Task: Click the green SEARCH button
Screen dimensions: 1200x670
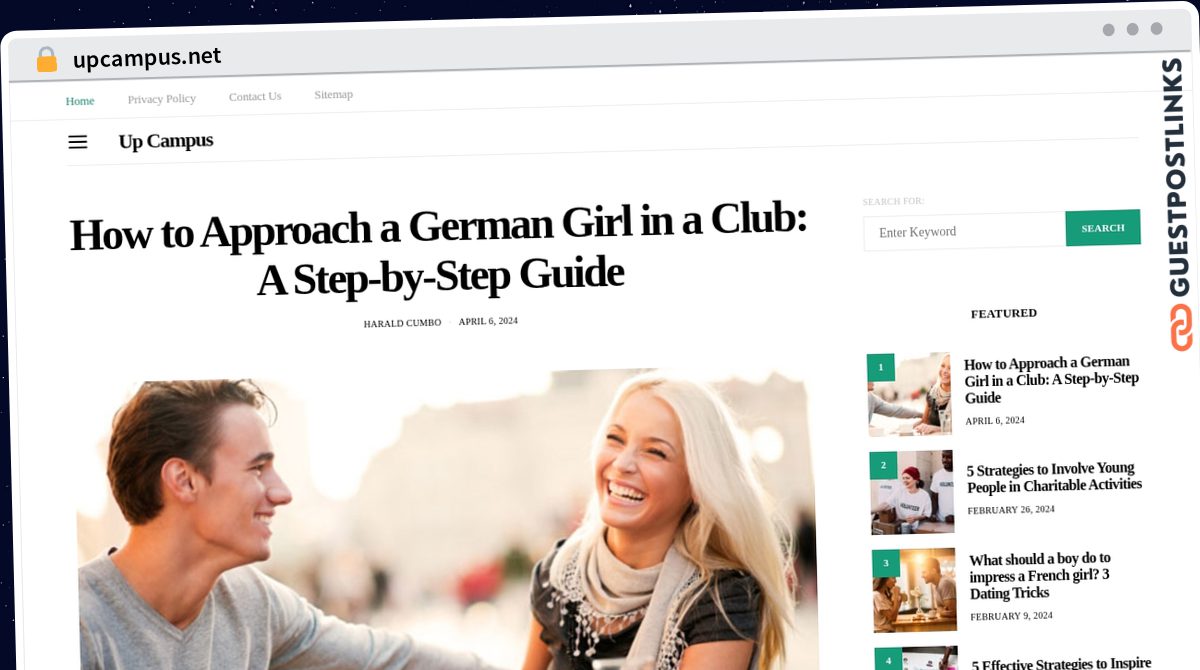Action: tap(1103, 228)
